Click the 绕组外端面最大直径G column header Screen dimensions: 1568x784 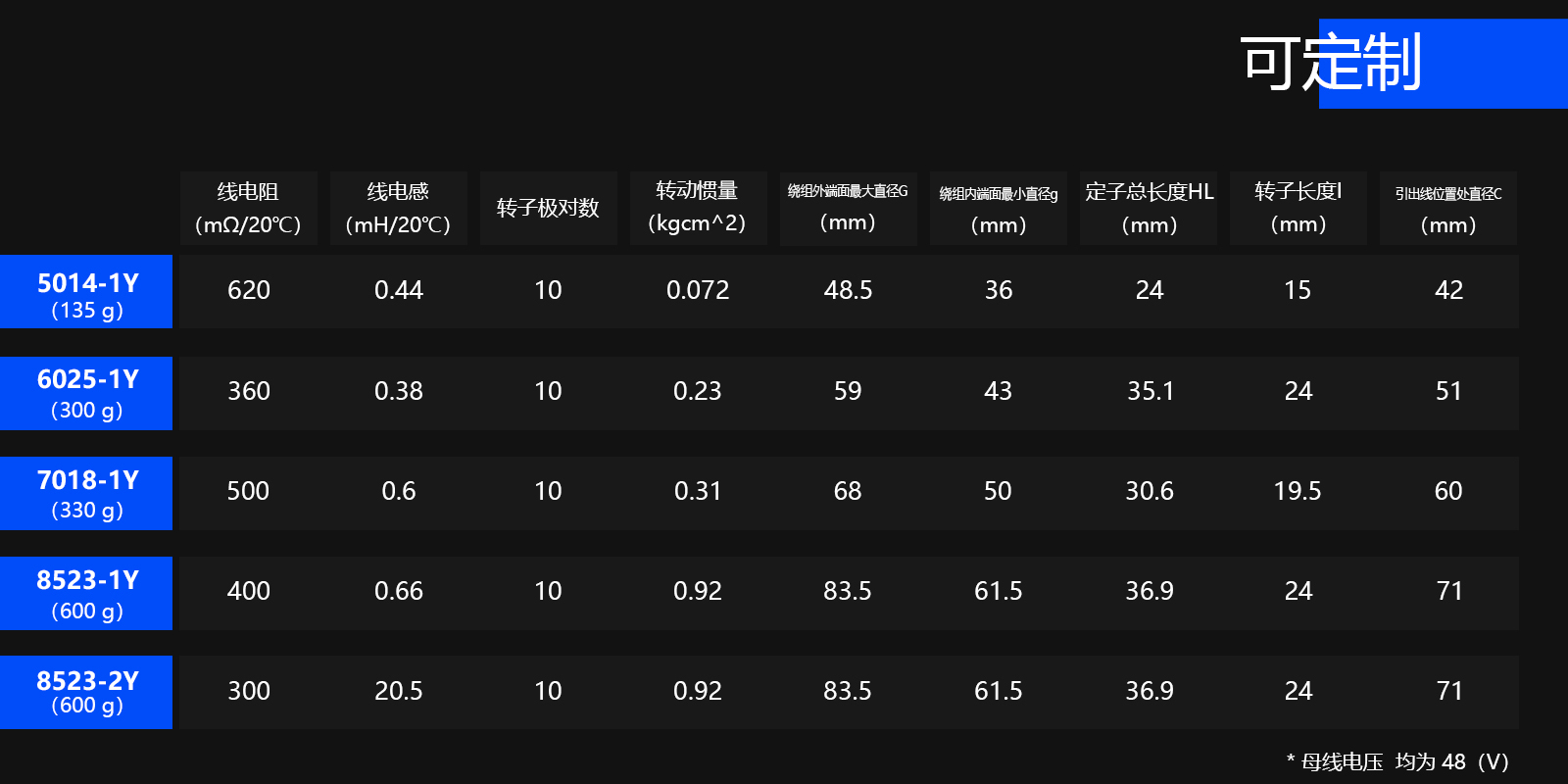[848, 208]
